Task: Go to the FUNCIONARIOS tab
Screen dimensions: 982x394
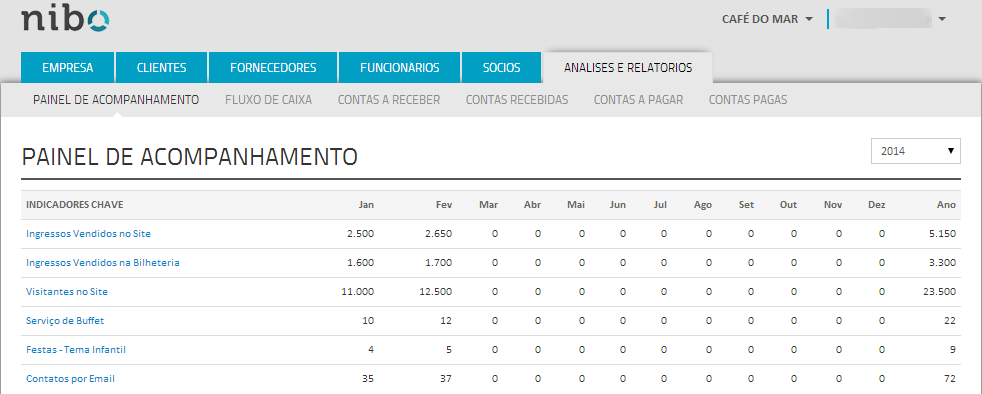Action: pyautogui.click(x=400, y=68)
